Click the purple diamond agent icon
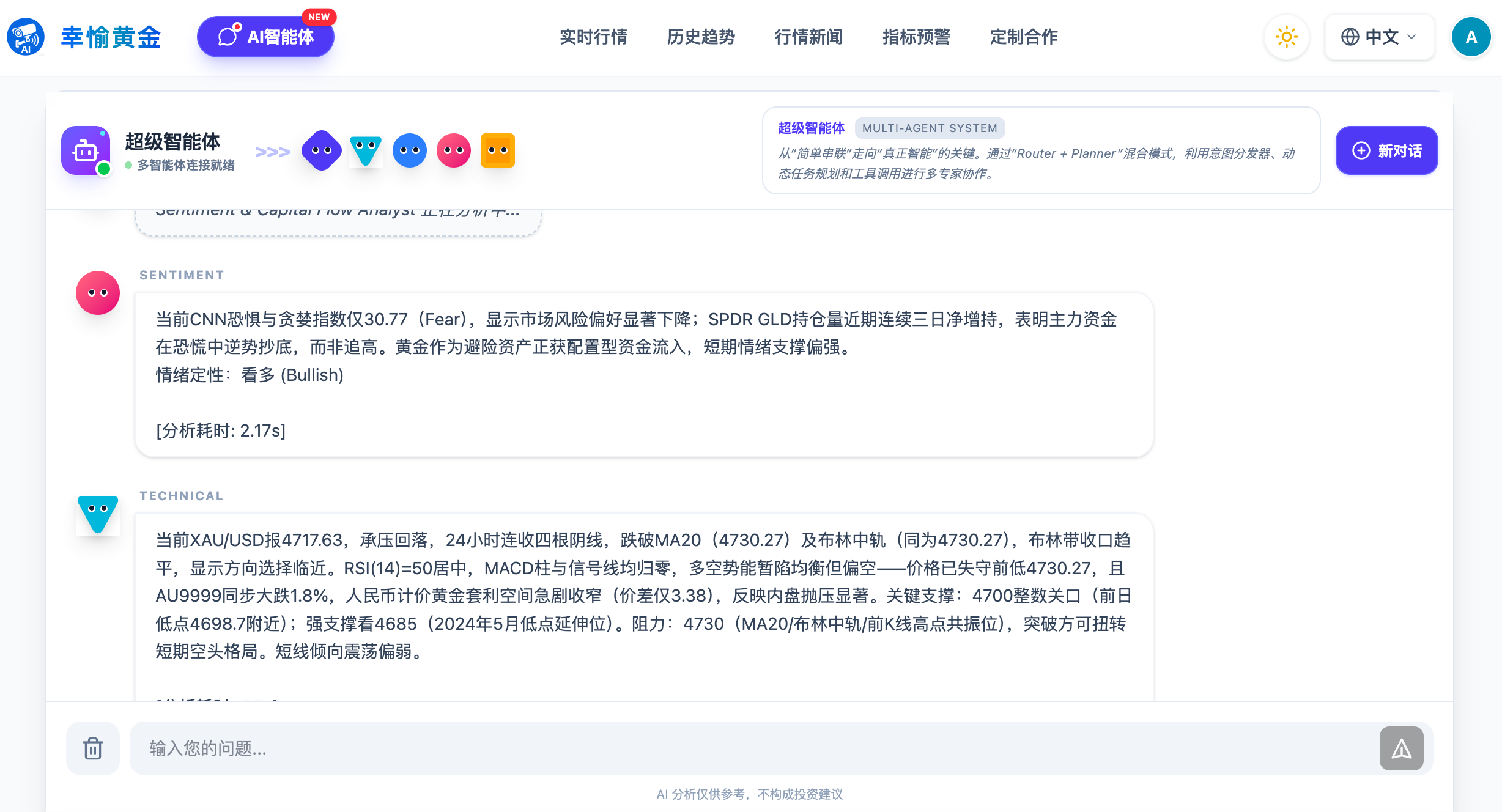The height and width of the screenshot is (812, 1502). tap(321, 150)
